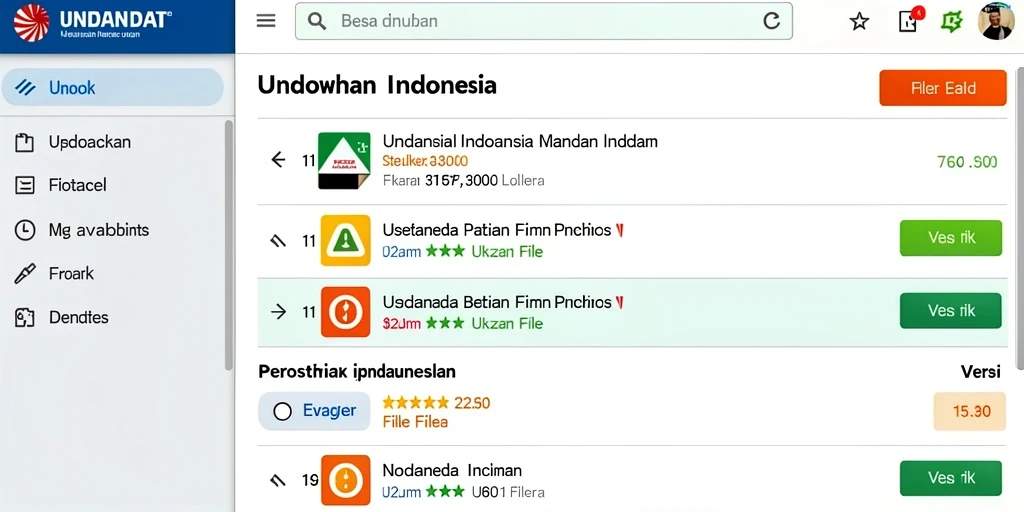Open the Unook sidebar item
The image size is (1024, 512).
pos(112,88)
